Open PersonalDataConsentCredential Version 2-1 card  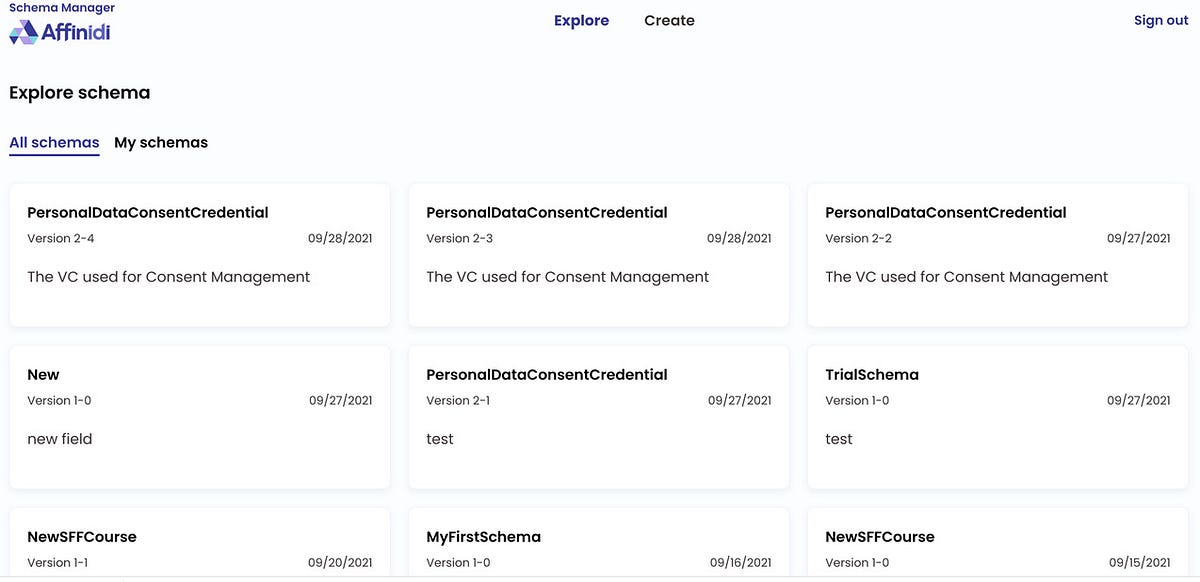point(598,416)
